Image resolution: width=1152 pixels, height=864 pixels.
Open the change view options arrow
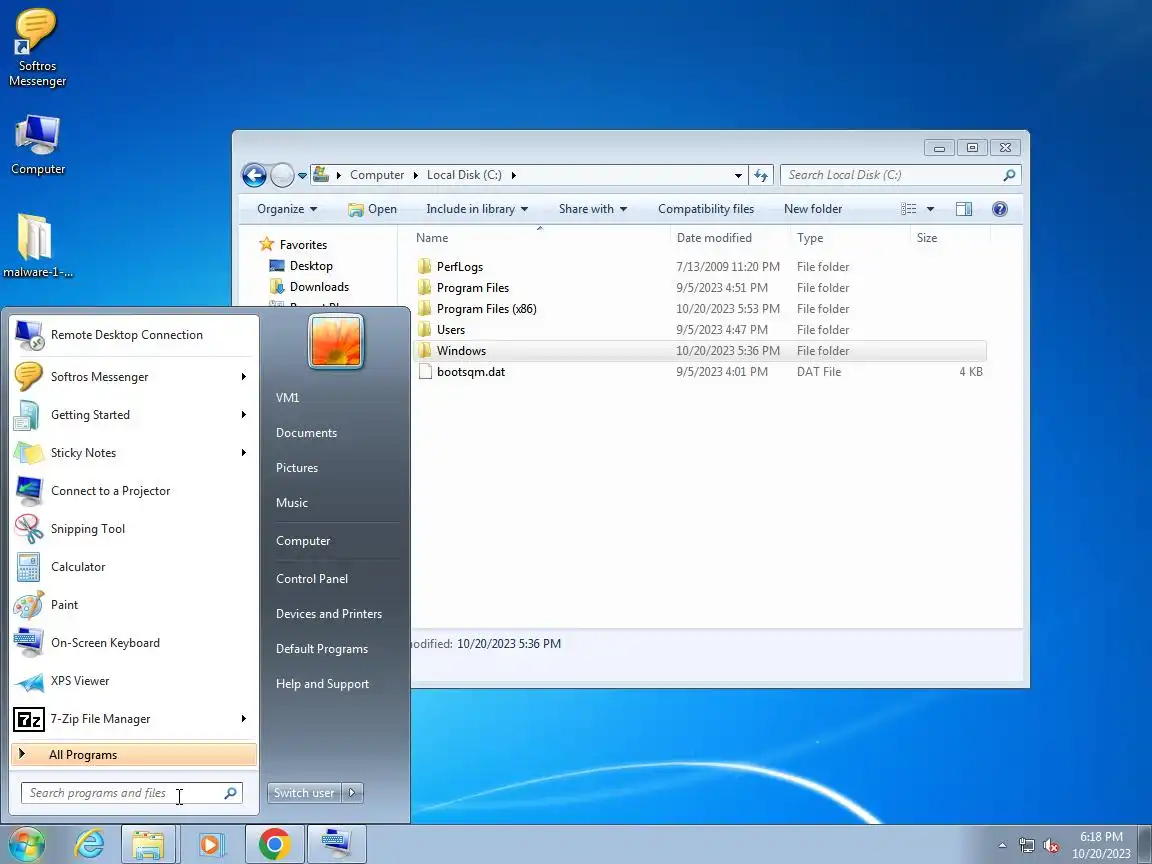point(930,209)
